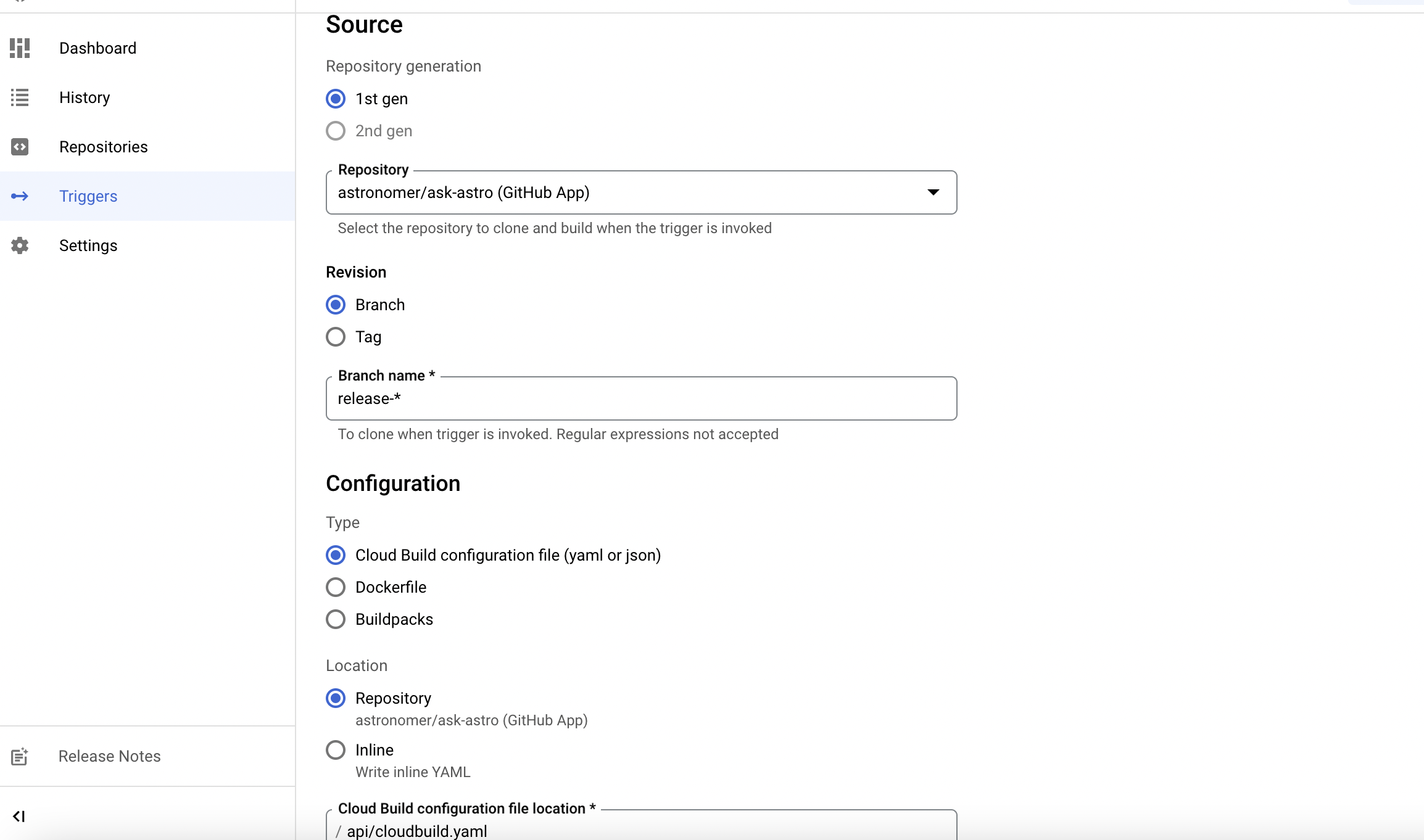Click the collapse sidebar icon
Screen dimensions: 1424x840
point(19,816)
